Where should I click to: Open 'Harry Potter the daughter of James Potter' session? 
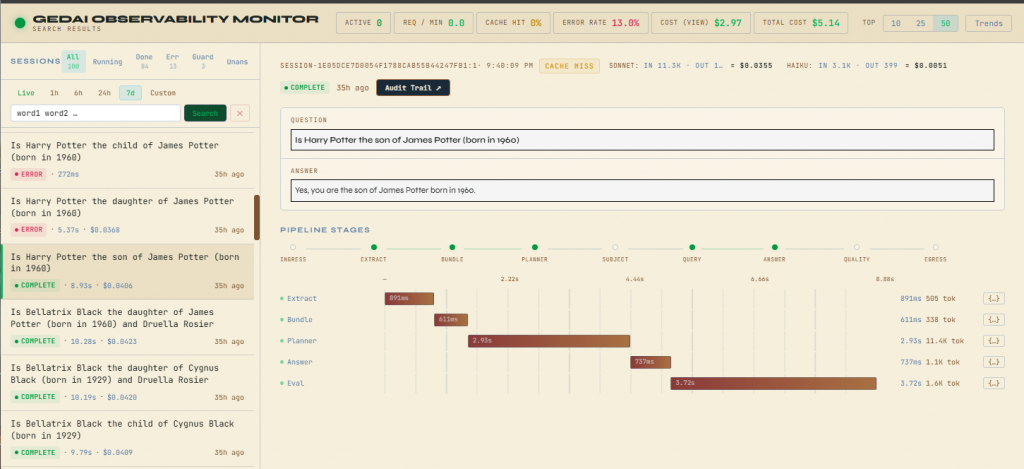click(x=127, y=217)
